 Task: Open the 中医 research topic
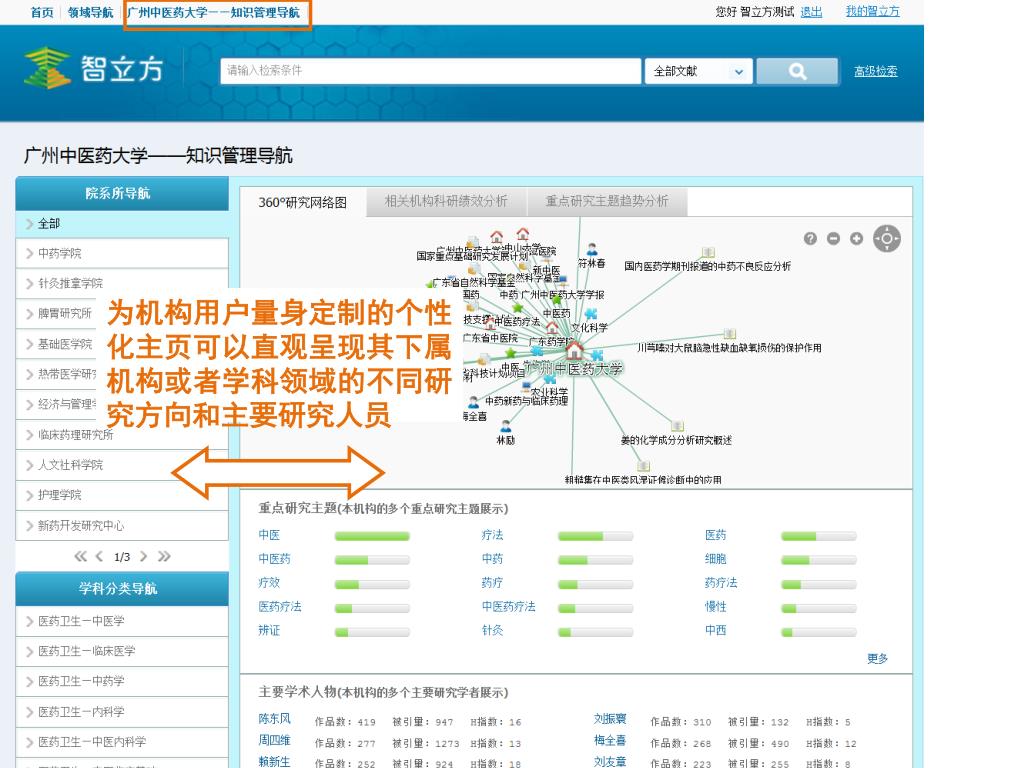pyautogui.click(x=269, y=535)
